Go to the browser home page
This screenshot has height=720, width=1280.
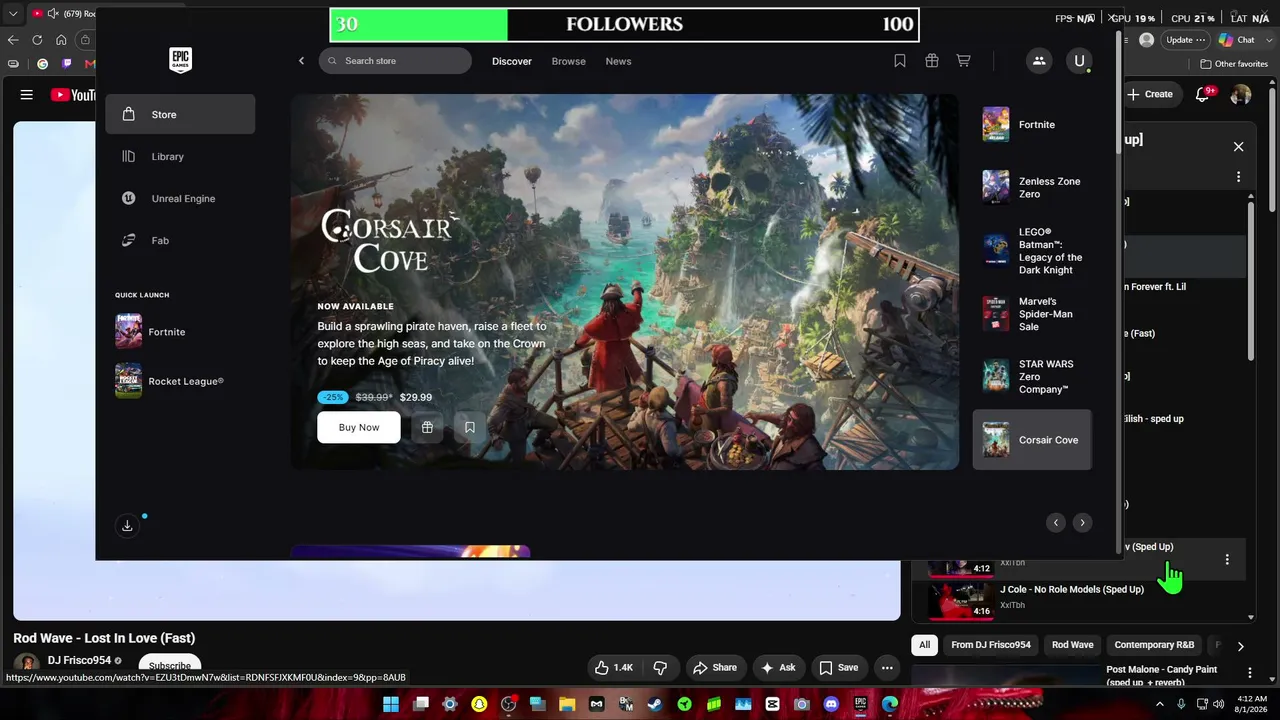(x=61, y=40)
